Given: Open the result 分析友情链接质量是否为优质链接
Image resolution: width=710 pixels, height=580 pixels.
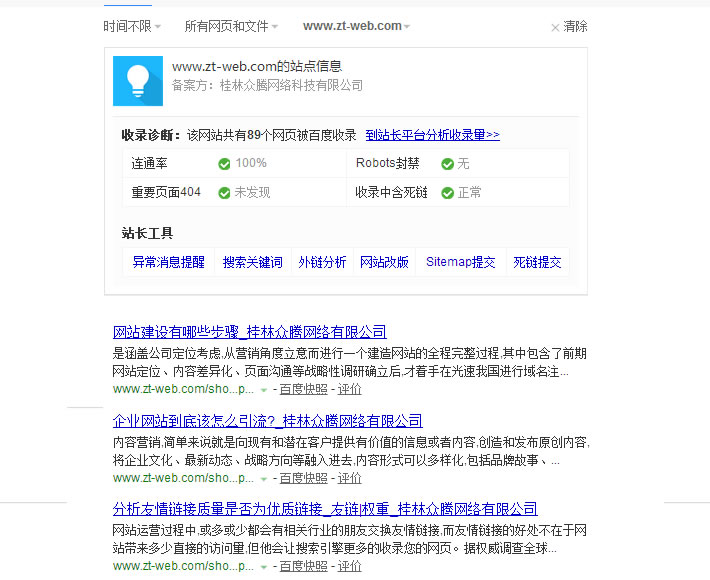Looking at the screenshot, I should point(325,509).
